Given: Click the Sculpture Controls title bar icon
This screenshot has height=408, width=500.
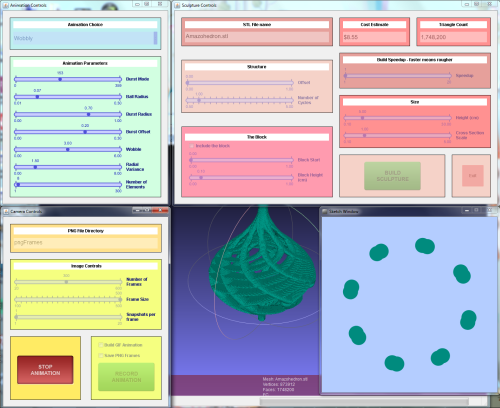Looking at the screenshot, I should coord(178,5).
